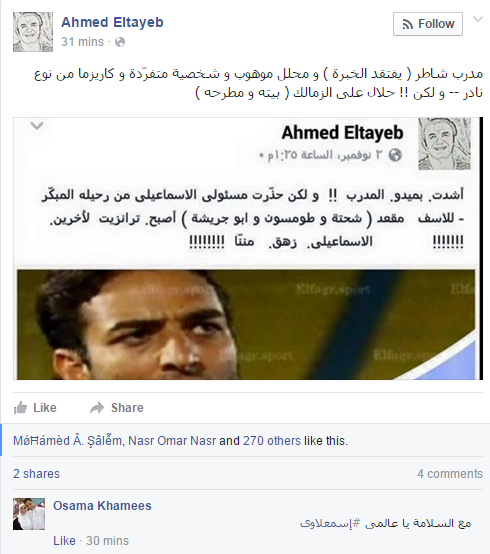Screen dimensions: 490x554
Task: Open Ahmed Eltayeb's profile picture at top
Action: click(33, 32)
